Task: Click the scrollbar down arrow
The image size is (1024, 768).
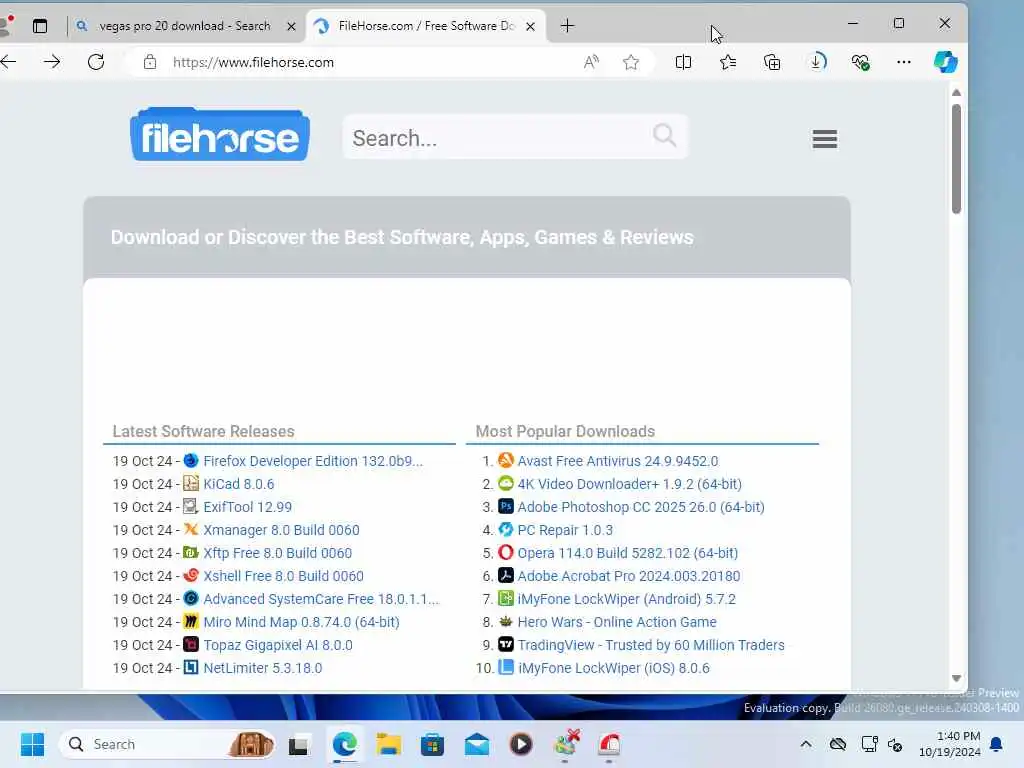Action: click(x=956, y=678)
